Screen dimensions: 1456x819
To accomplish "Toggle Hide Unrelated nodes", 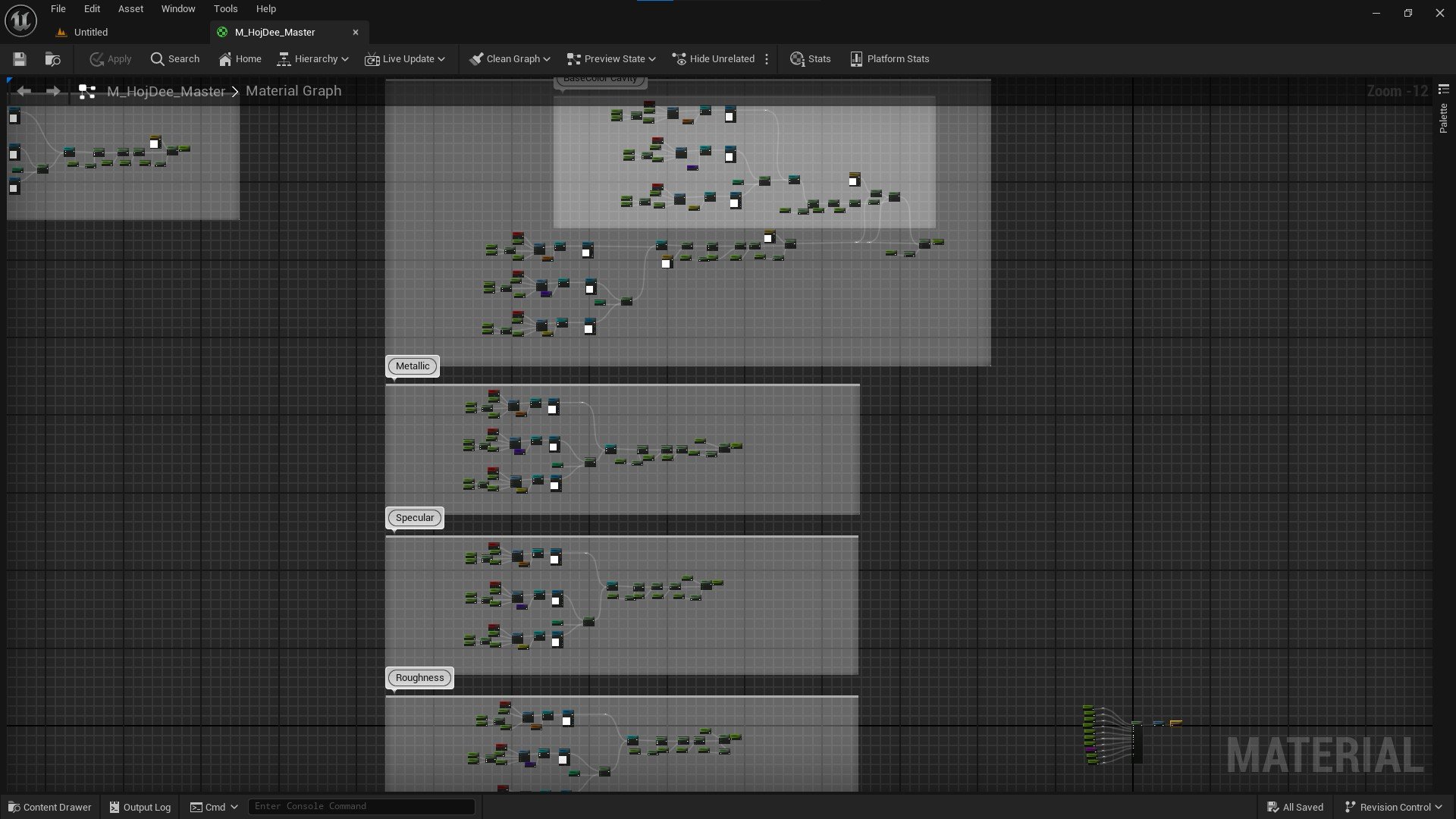I will [x=713, y=59].
